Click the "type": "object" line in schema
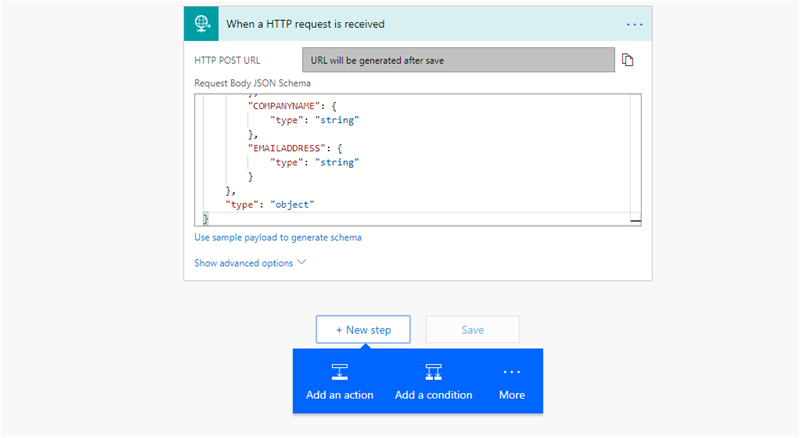 coord(270,204)
